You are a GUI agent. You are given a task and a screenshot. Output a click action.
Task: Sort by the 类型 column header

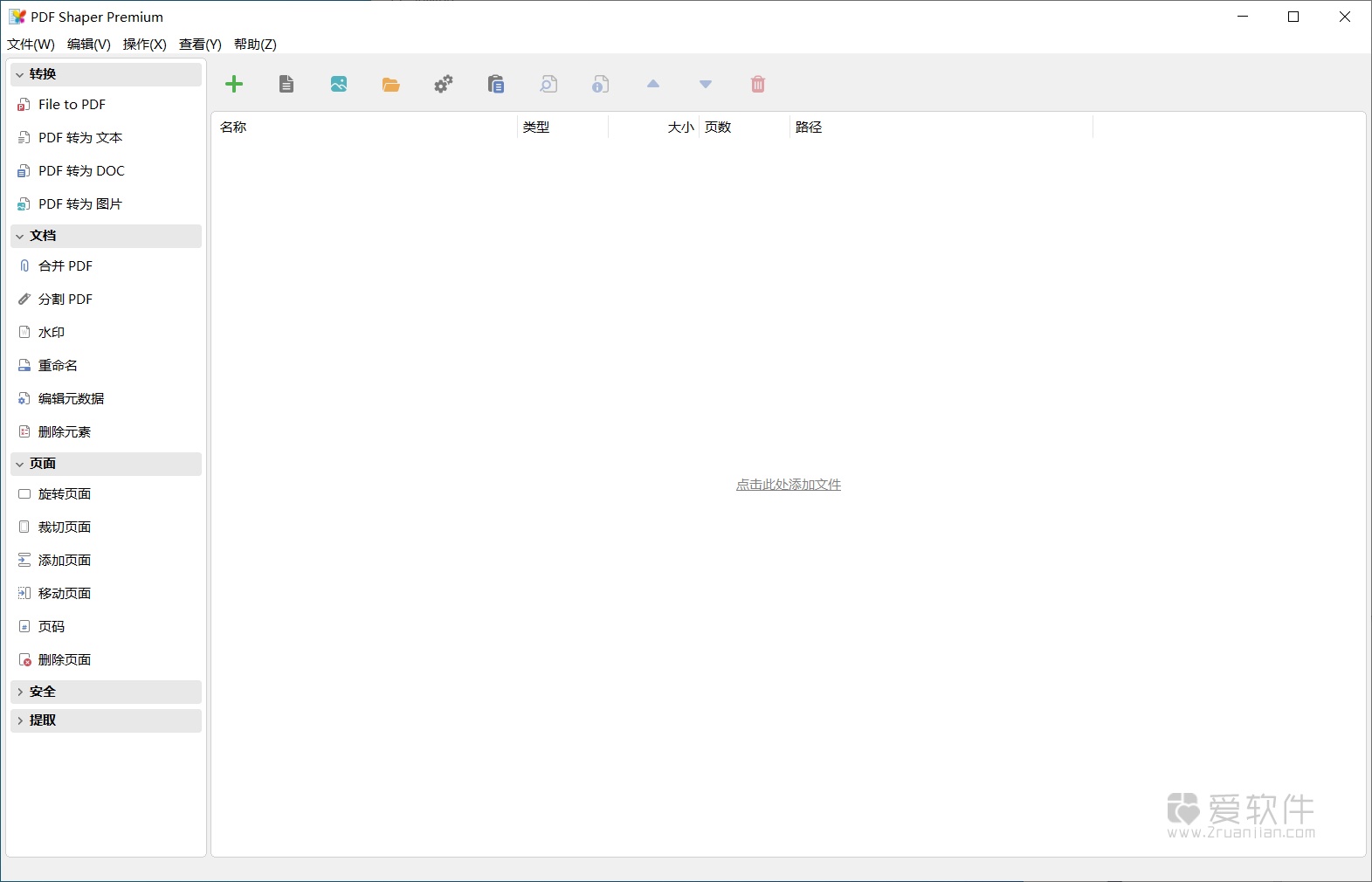pos(562,127)
